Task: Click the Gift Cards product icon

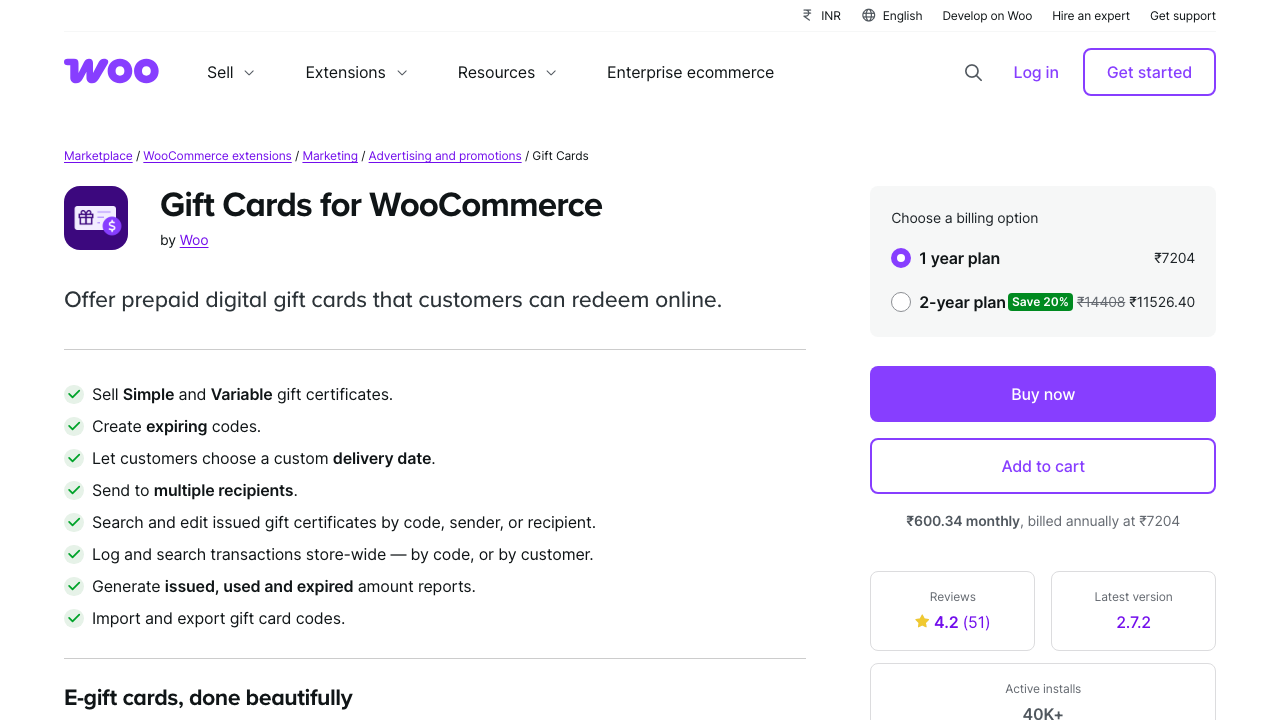Action: coord(96,218)
